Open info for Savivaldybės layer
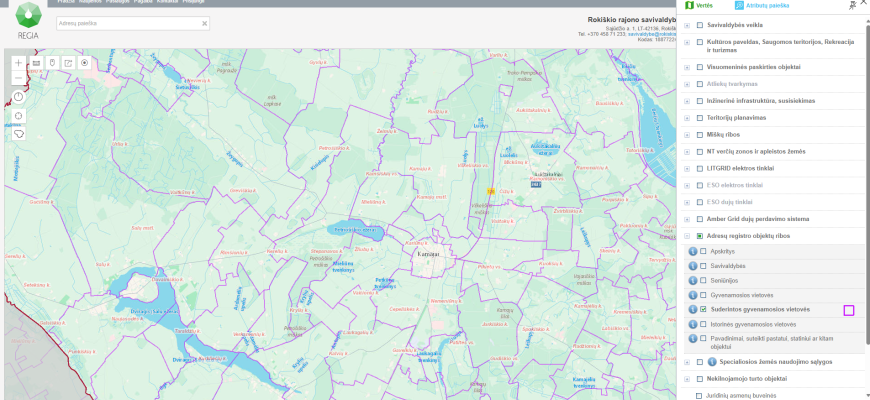 tap(692, 266)
